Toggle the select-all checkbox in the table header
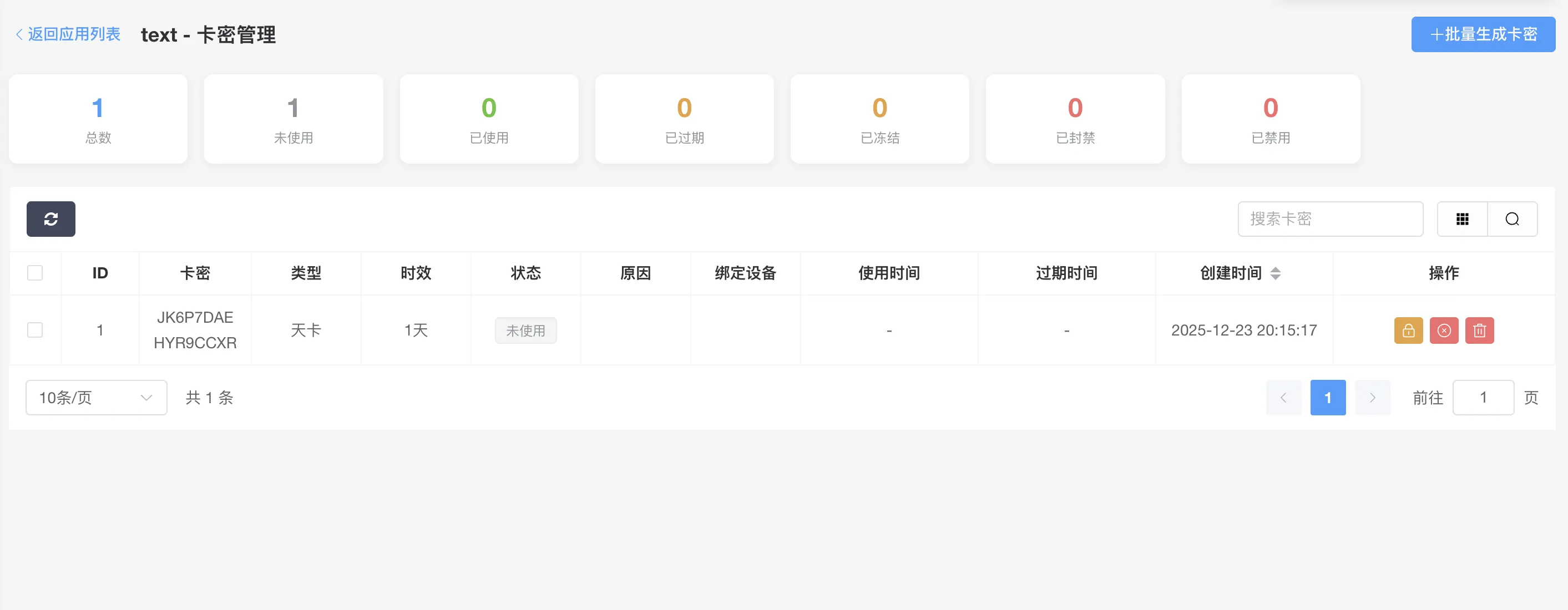The height and width of the screenshot is (610, 1568). tap(35, 273)
